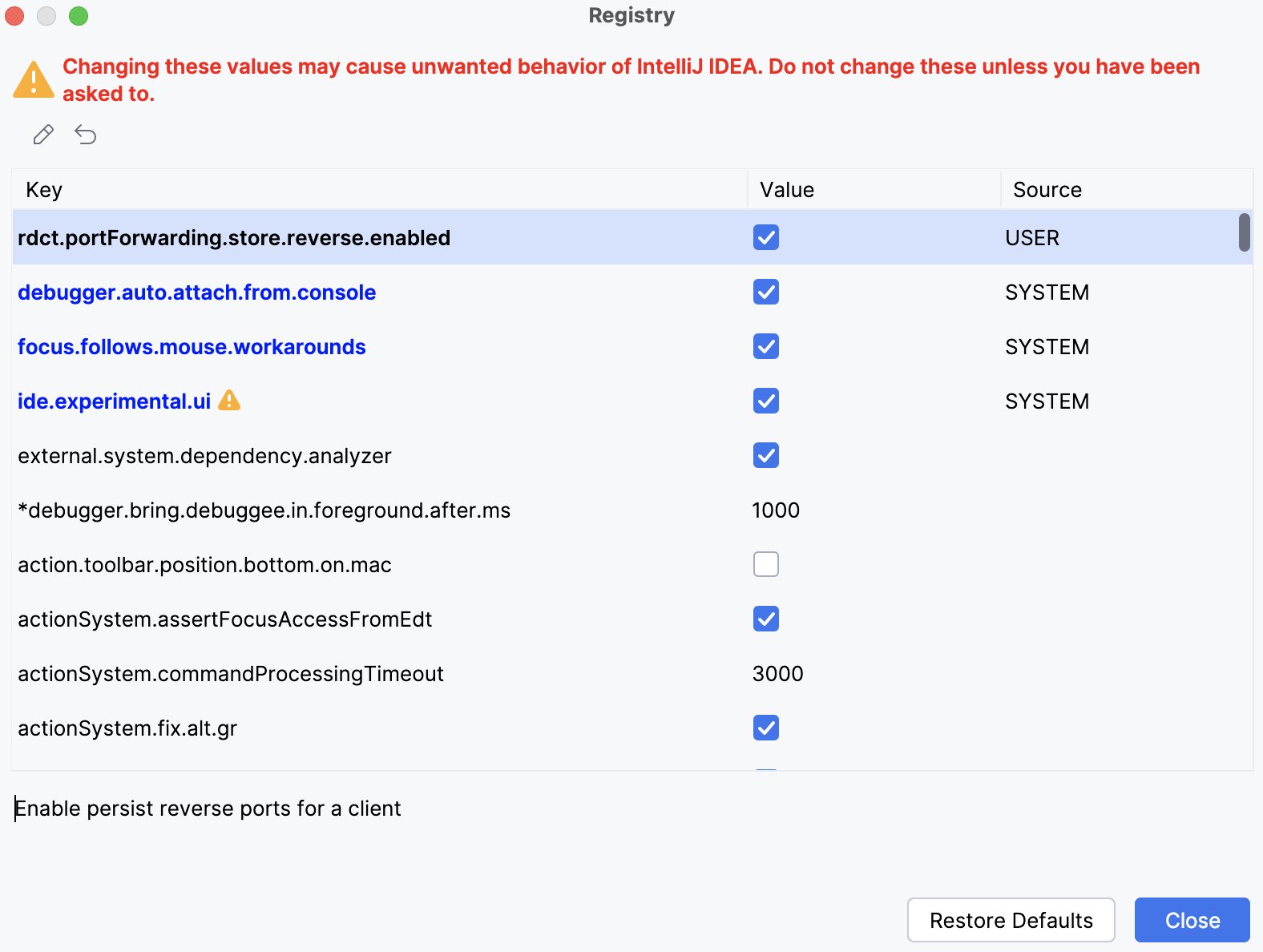
Task: Click the pencil Edit icon
Action: [43, 135]
